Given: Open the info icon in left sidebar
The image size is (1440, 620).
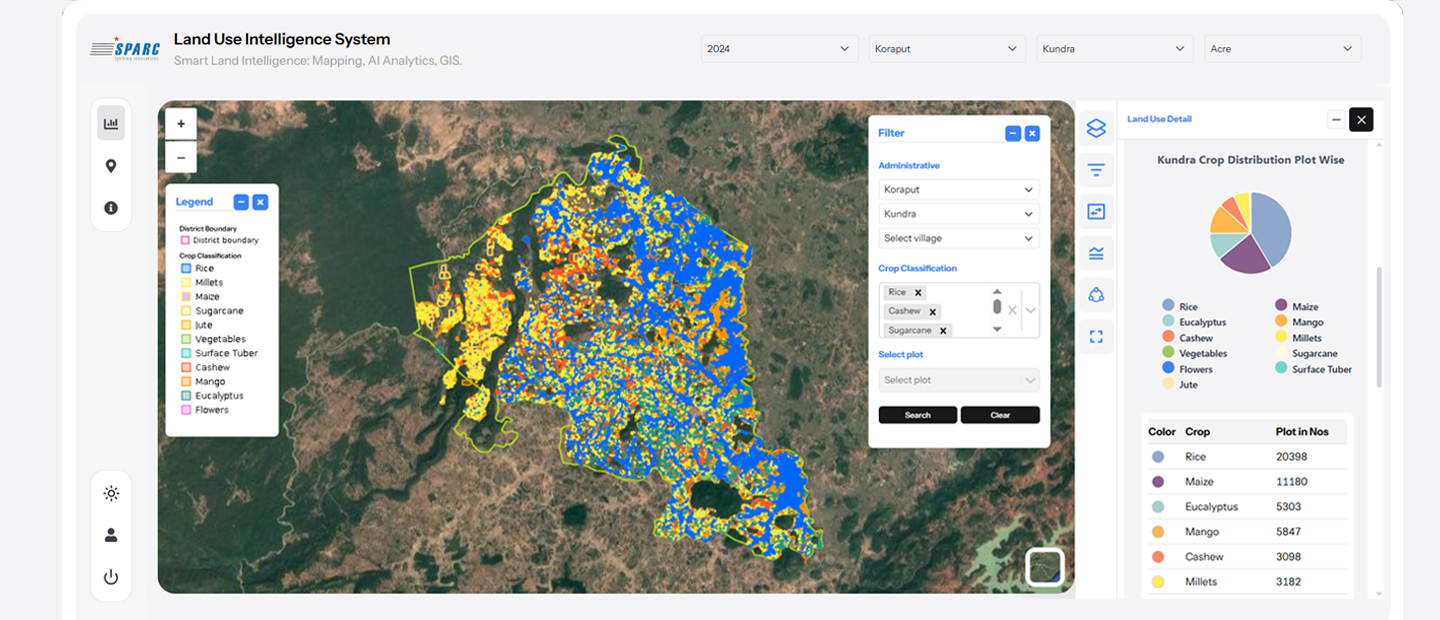Looking at the screenshot, I should coord(111,208).
